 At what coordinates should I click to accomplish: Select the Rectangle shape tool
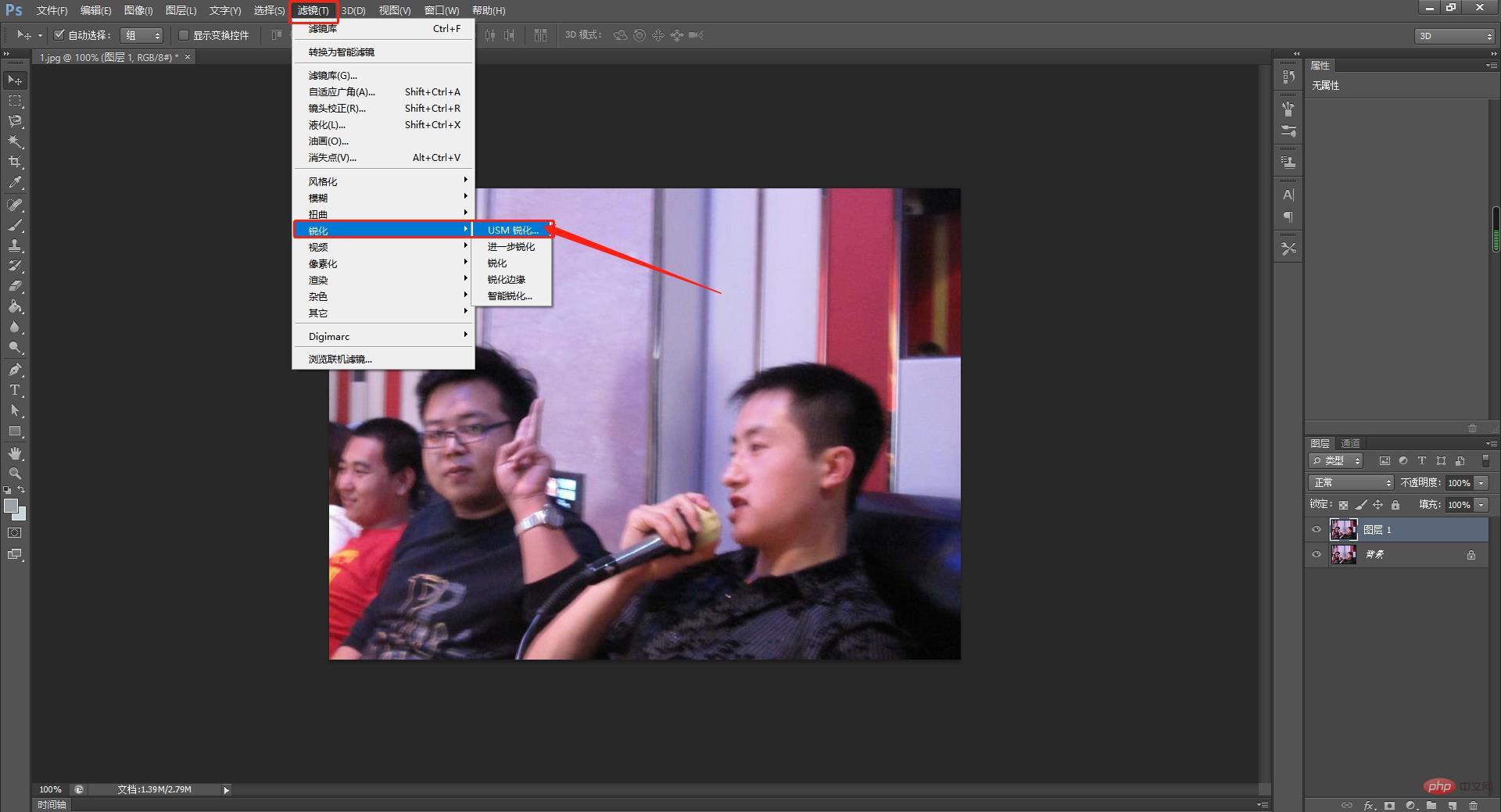pos(15,431)
